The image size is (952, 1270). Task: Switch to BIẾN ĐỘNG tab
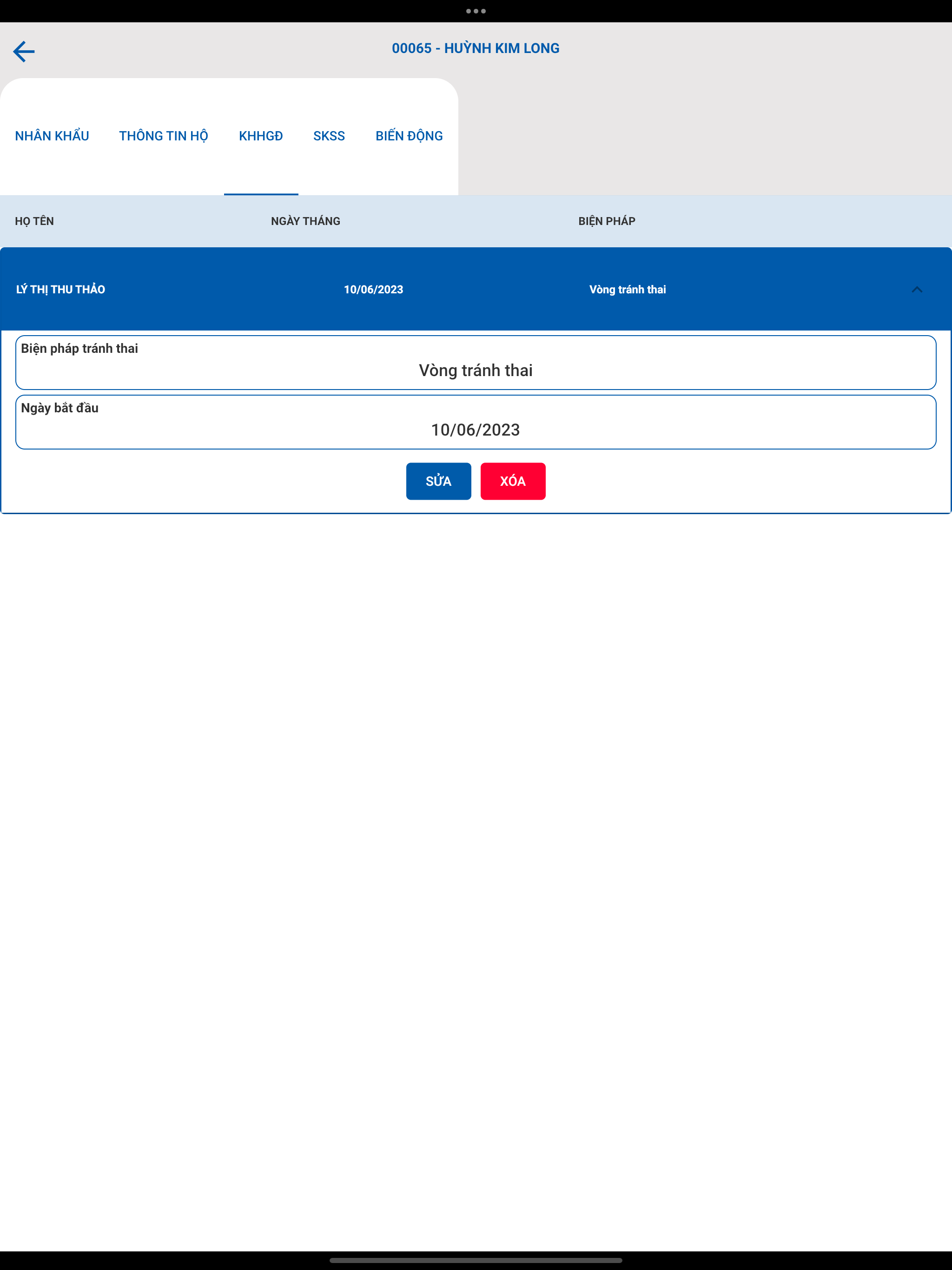tap(409, 136)
